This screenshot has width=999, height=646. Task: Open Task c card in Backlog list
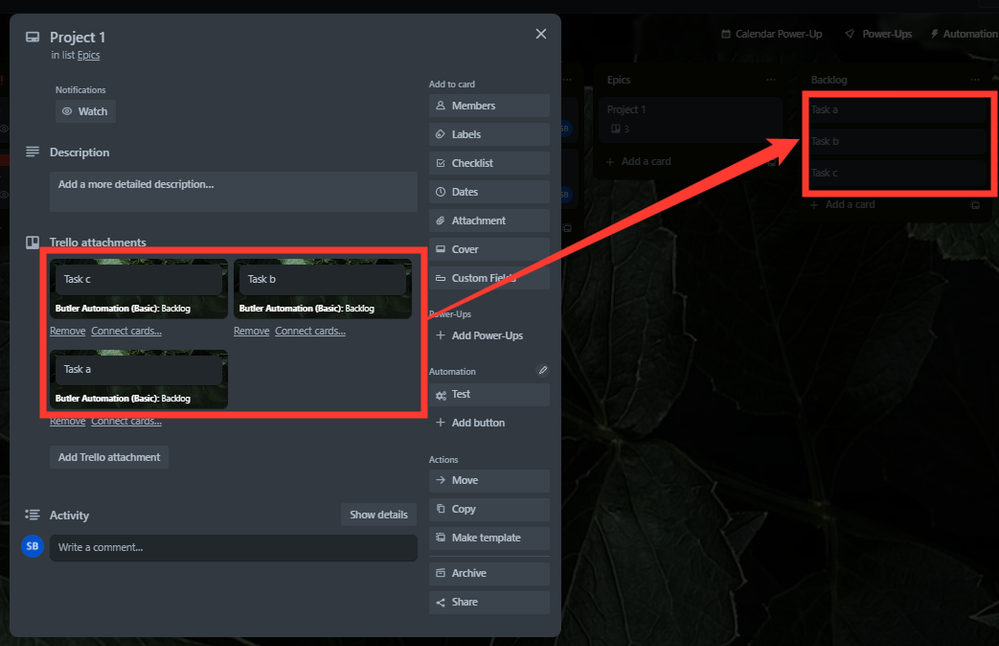(897, 173)
